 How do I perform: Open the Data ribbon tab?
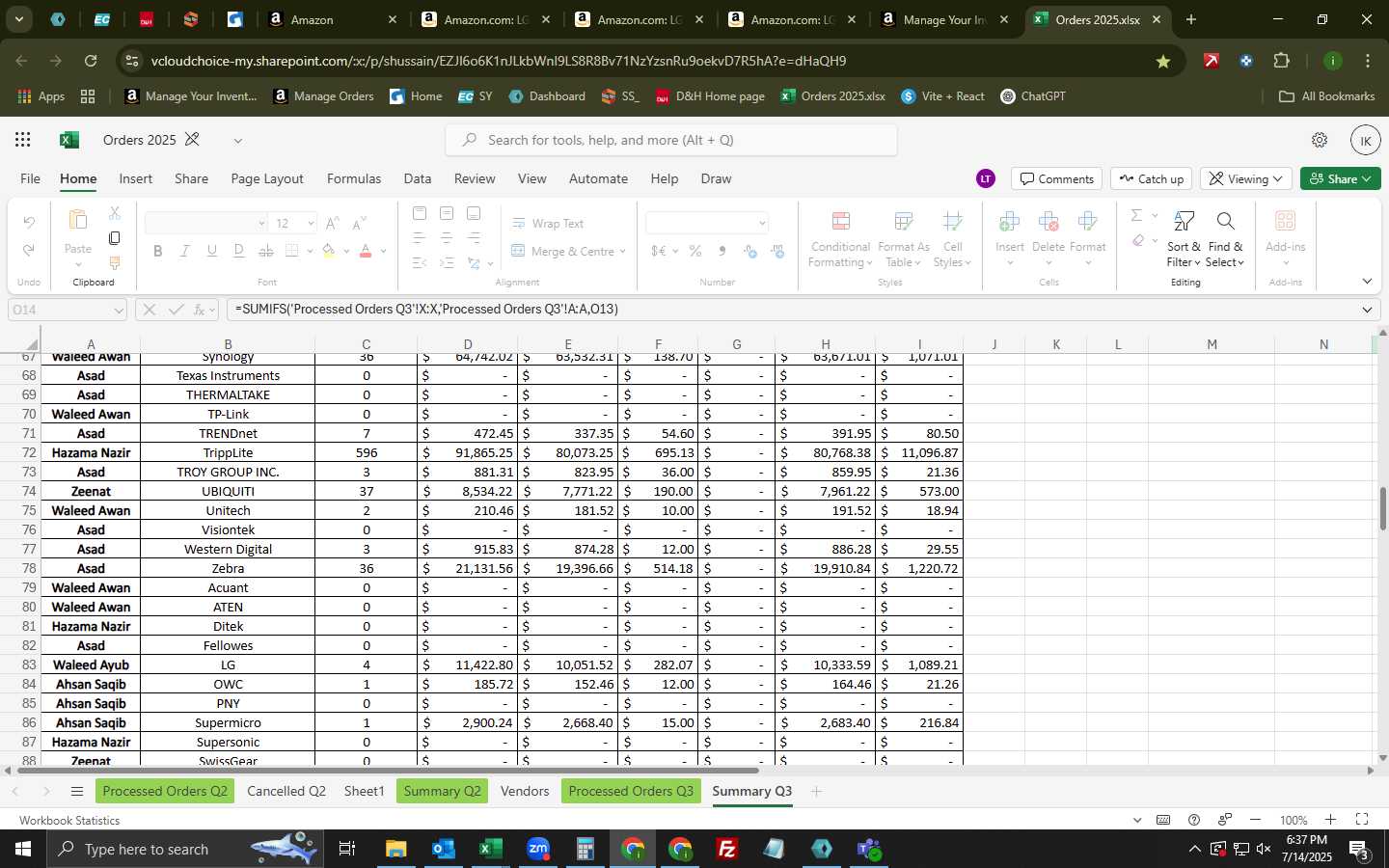[418, 178]
